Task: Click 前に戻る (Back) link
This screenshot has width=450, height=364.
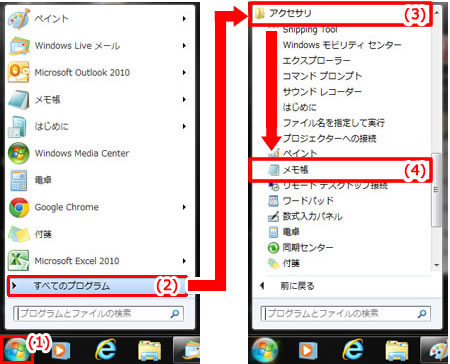Action: coord(297,286)
